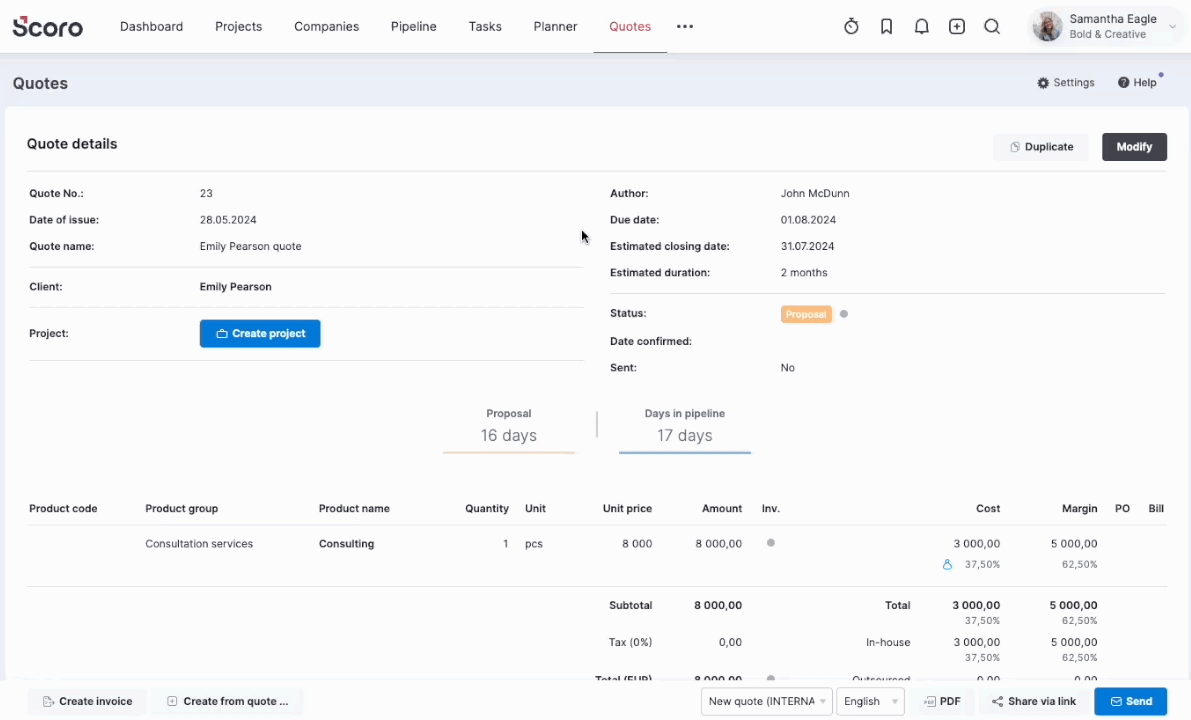This screenshot has height=720, width=1191.
Task: Expand the user account menu chevron
Action: tap(1172, 27)
